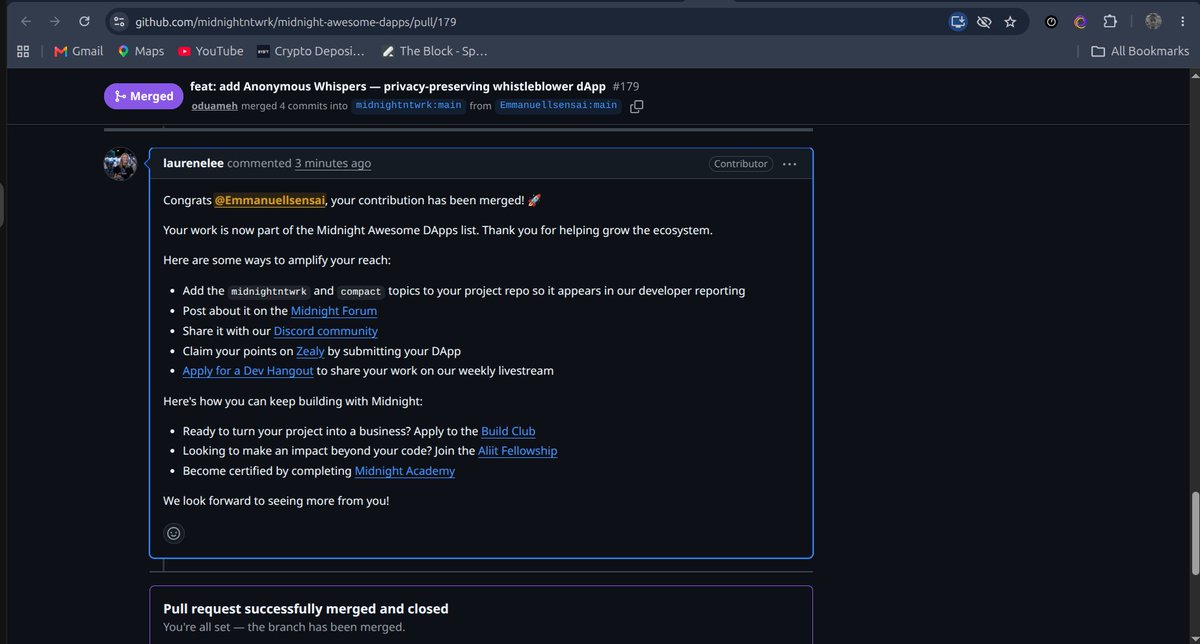Open the comment's three-dot options menu
1200x644 pixels.
[x=790, y=164]
